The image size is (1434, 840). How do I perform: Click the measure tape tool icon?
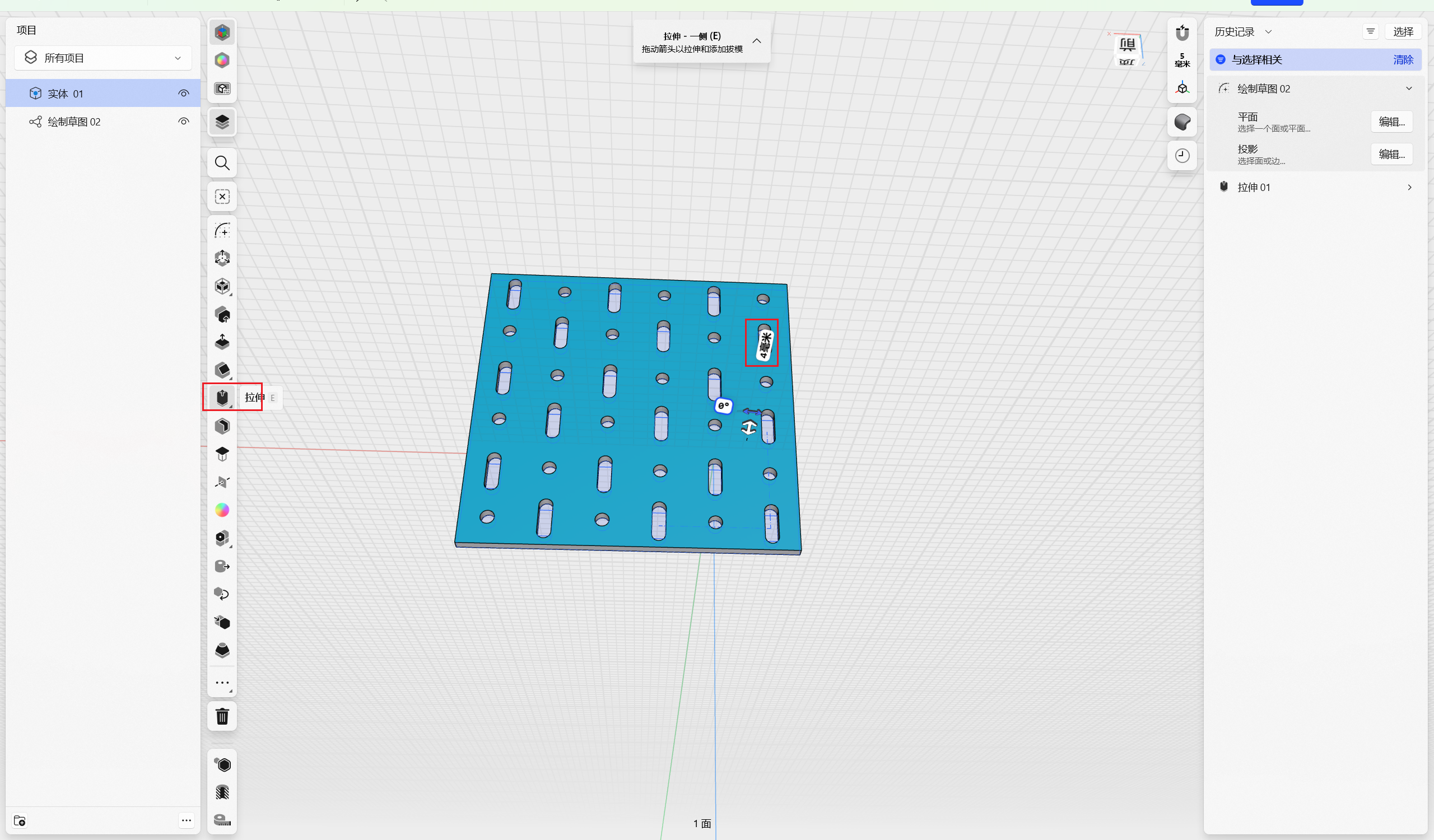point(222,819)
